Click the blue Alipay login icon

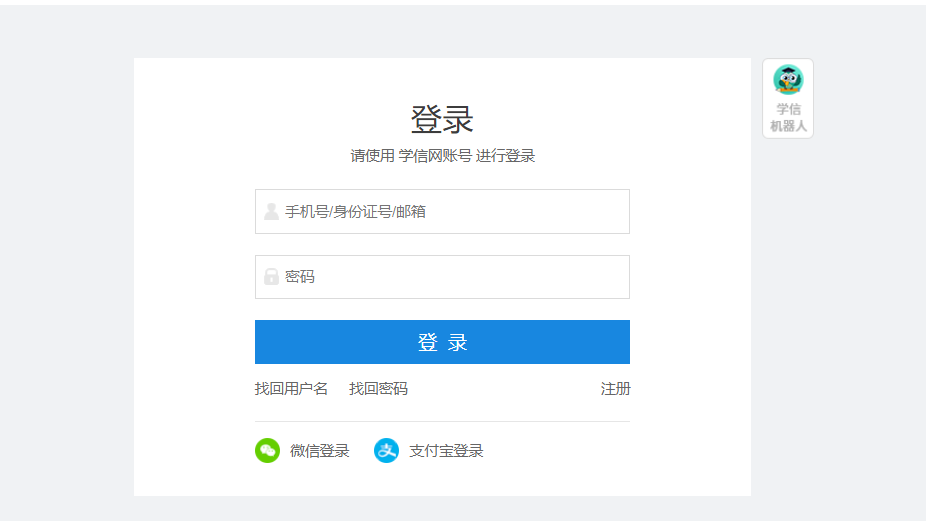click(386, 451)
